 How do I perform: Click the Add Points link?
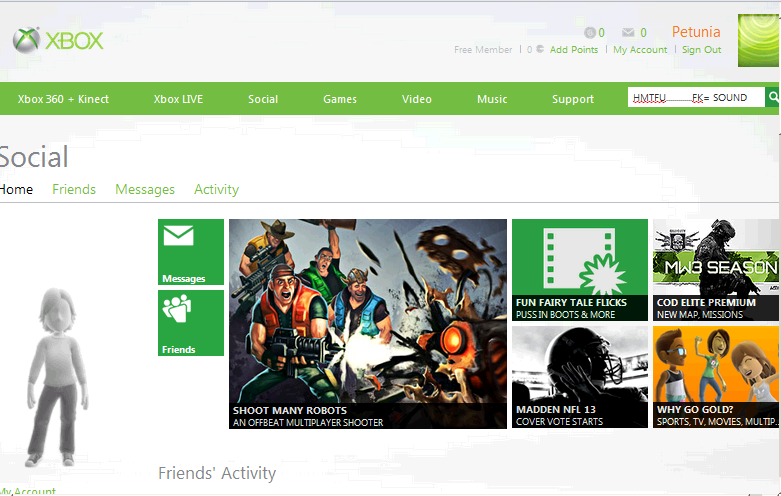[574, 50]
